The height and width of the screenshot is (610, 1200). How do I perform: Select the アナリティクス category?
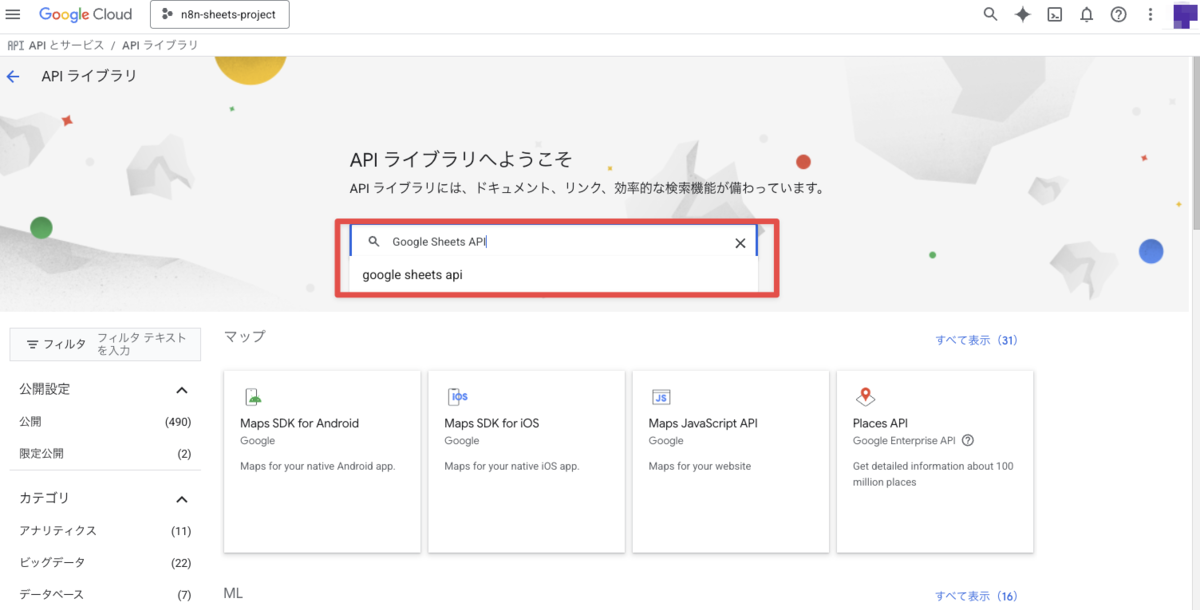(105, 530)
